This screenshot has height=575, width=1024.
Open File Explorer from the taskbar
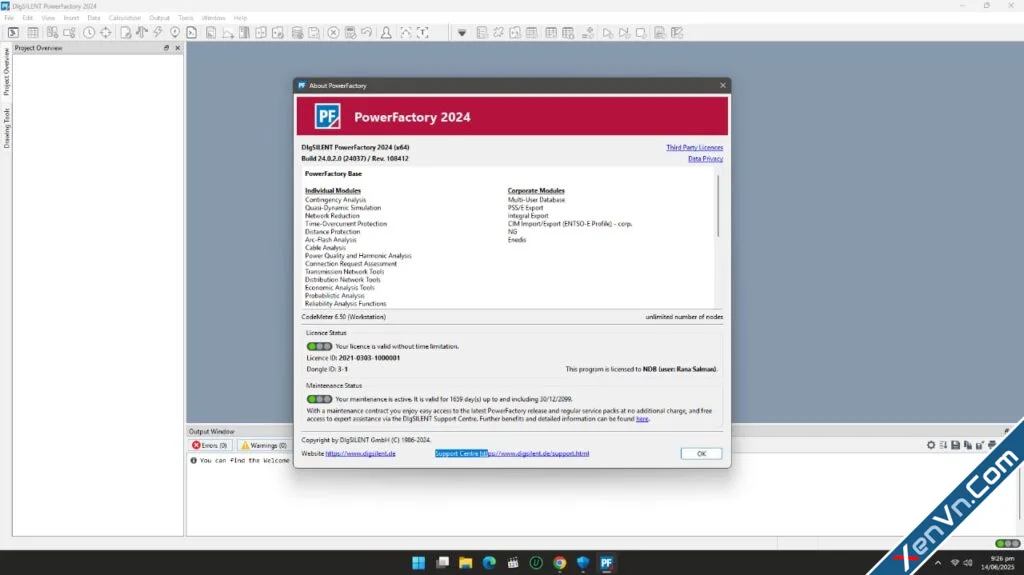tap(466, 563)
